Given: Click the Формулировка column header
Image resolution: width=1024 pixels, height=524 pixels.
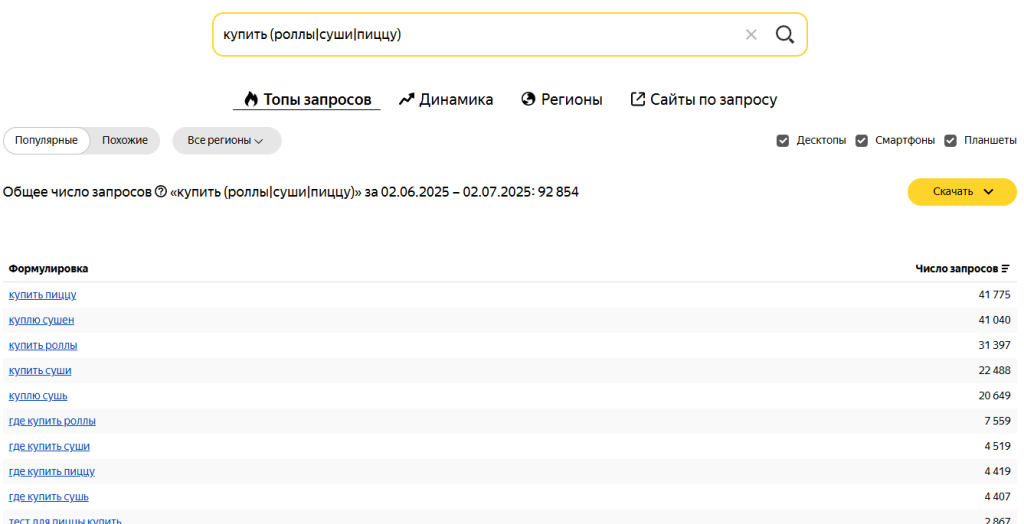Looking at the screenshot, I should click(x=48, y=269).
